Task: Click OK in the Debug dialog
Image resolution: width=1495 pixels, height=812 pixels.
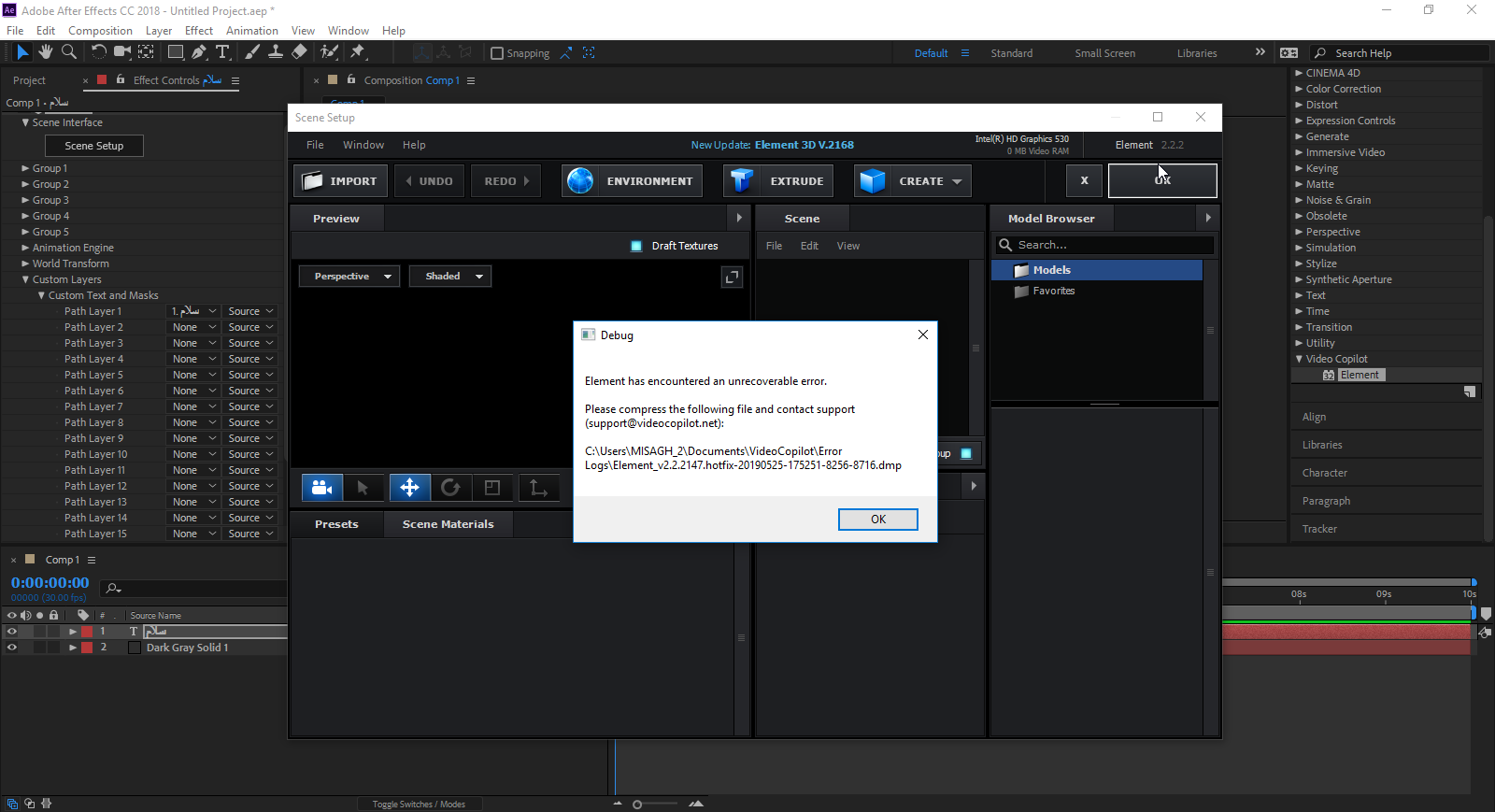Action: [x=878, y=520]
